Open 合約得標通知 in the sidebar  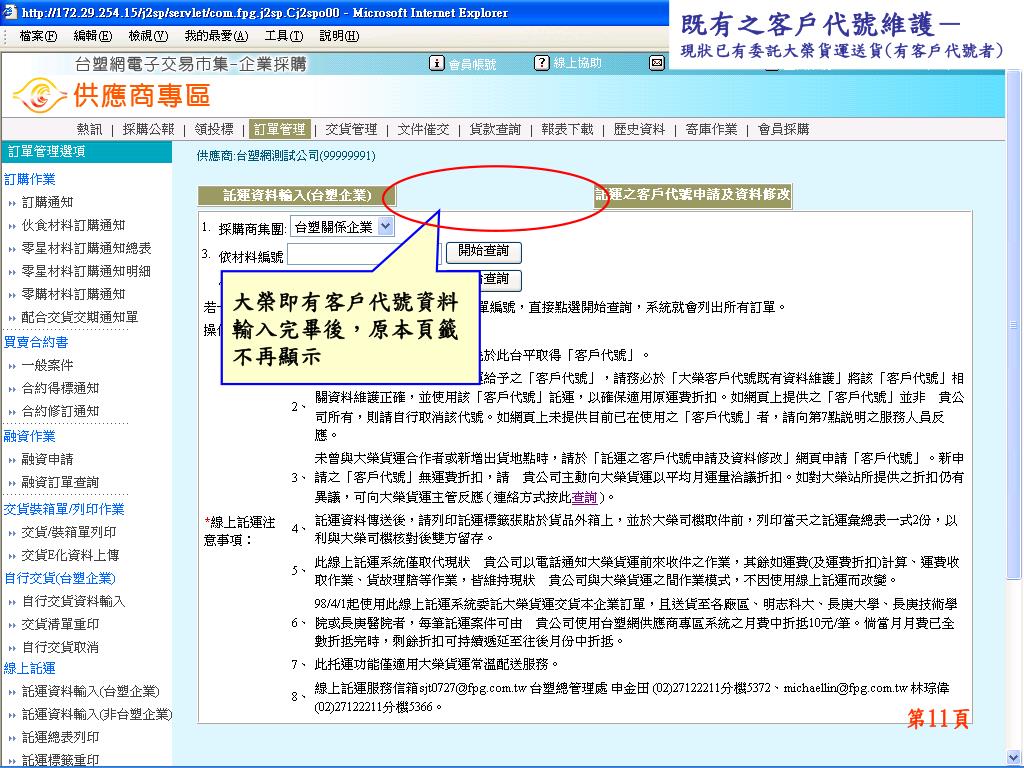click(x=60, y=389)
